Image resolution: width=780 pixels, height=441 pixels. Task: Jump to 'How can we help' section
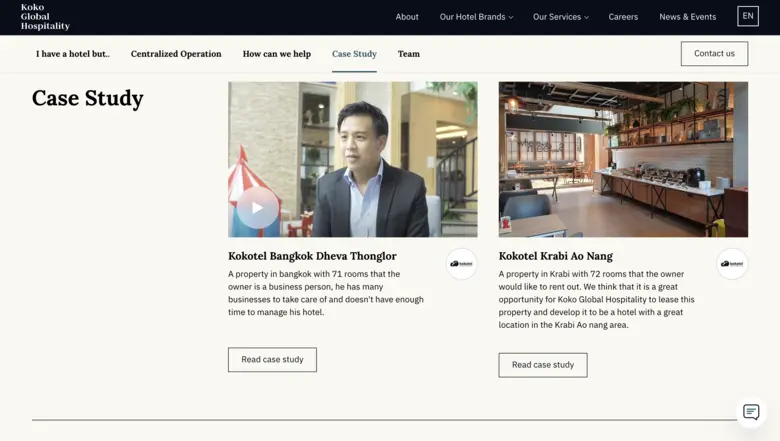click(276, 54)
